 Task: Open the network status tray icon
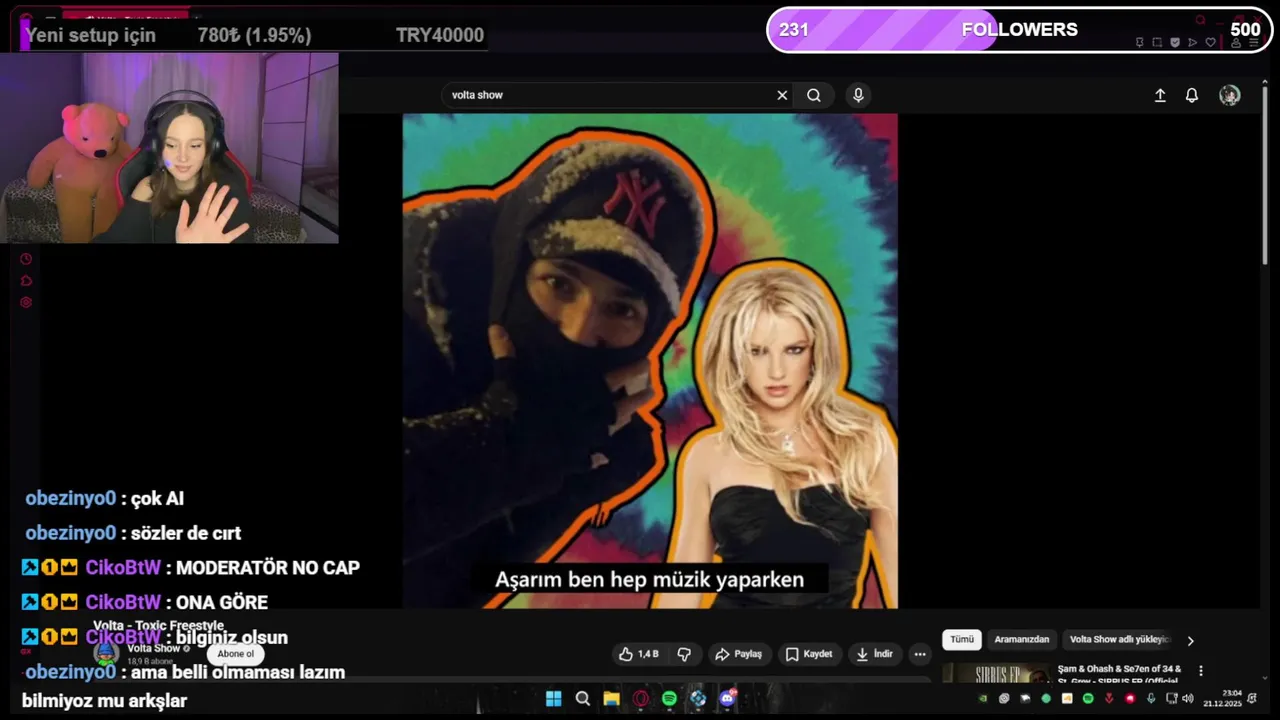tap(1171, 698)
